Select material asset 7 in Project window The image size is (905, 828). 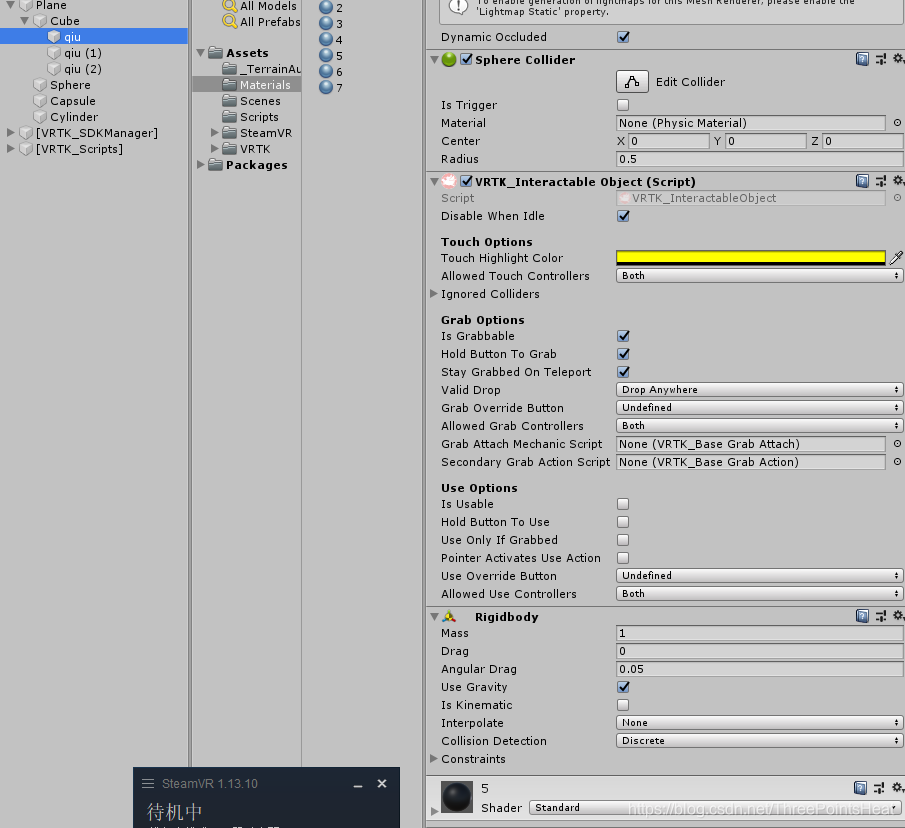pos(331,87)
